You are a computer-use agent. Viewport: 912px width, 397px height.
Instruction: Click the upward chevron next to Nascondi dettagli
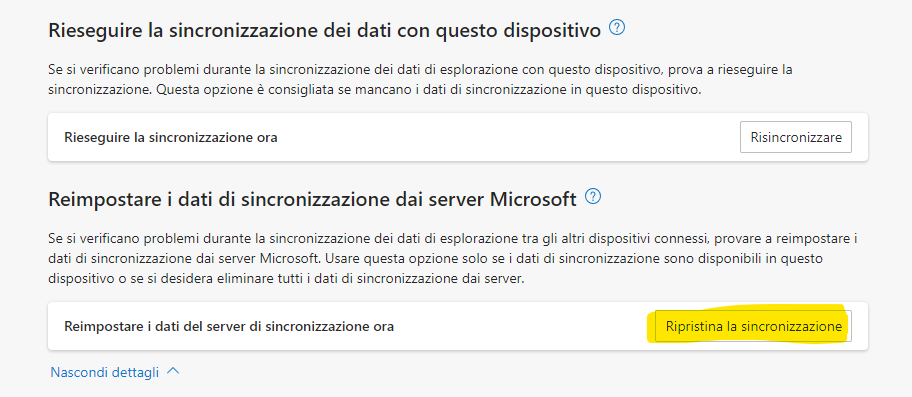[x=173, y=371]
